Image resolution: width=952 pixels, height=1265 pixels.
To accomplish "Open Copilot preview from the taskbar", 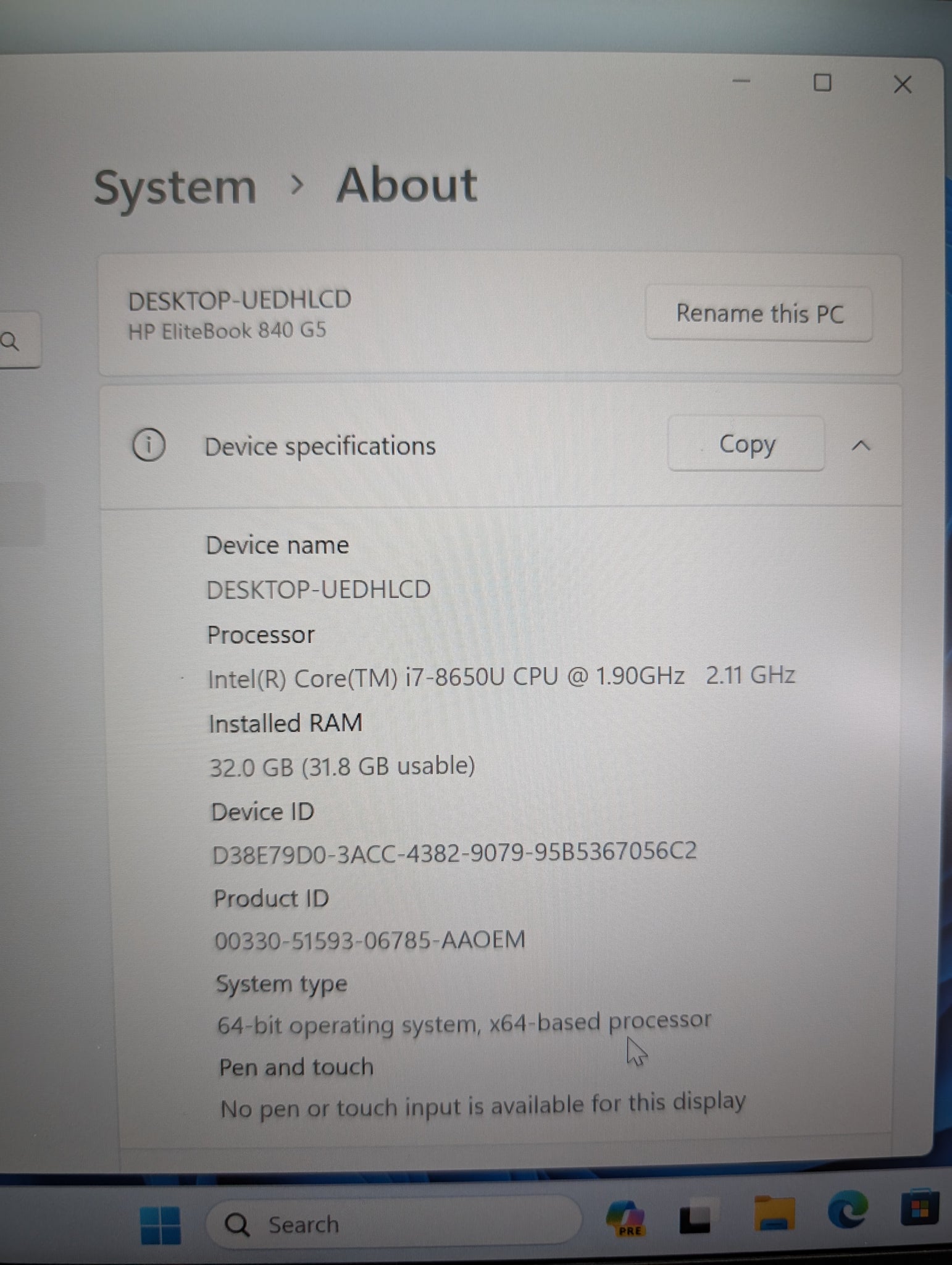I will (626, 1218).
